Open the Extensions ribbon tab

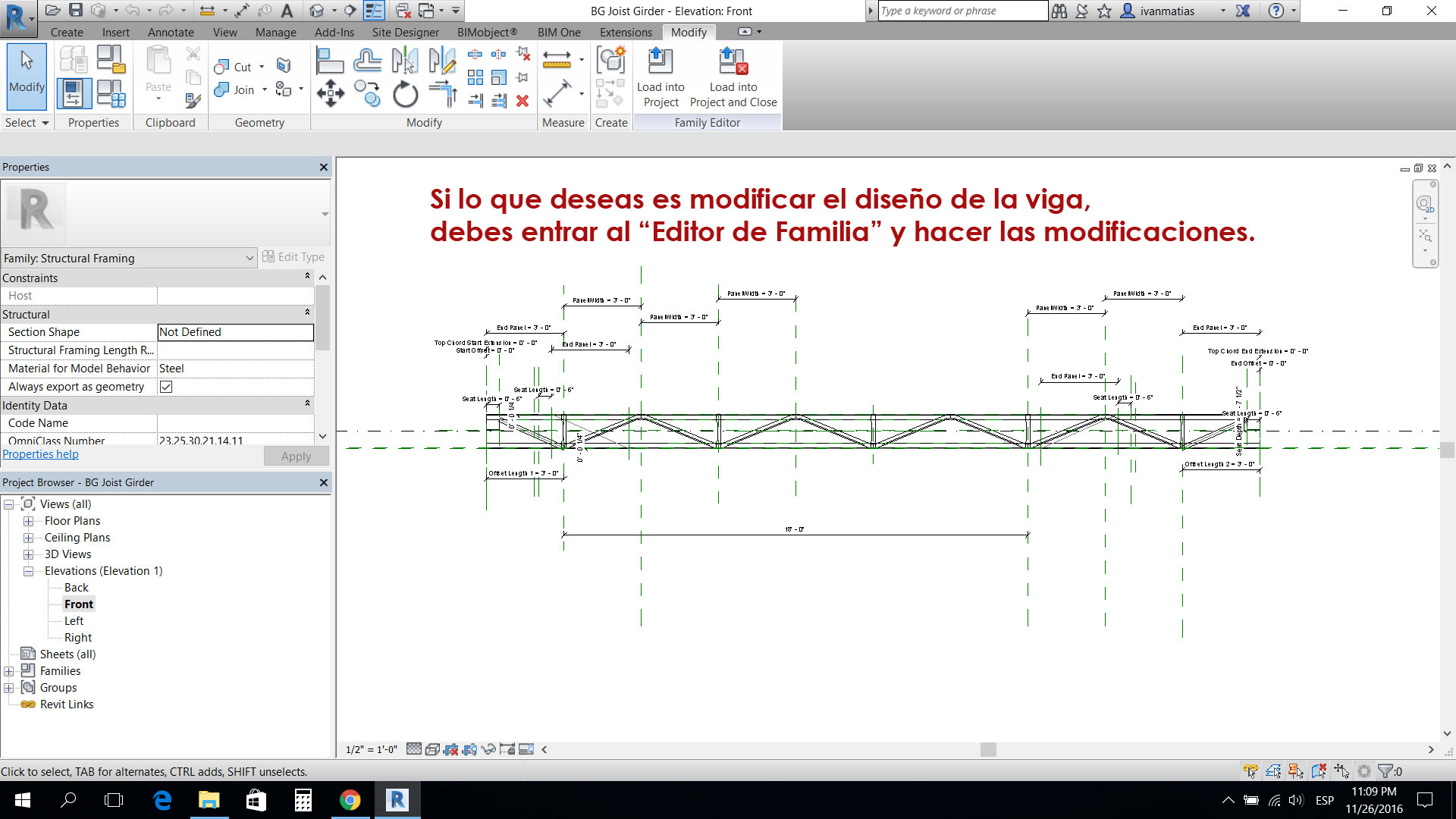626,32
